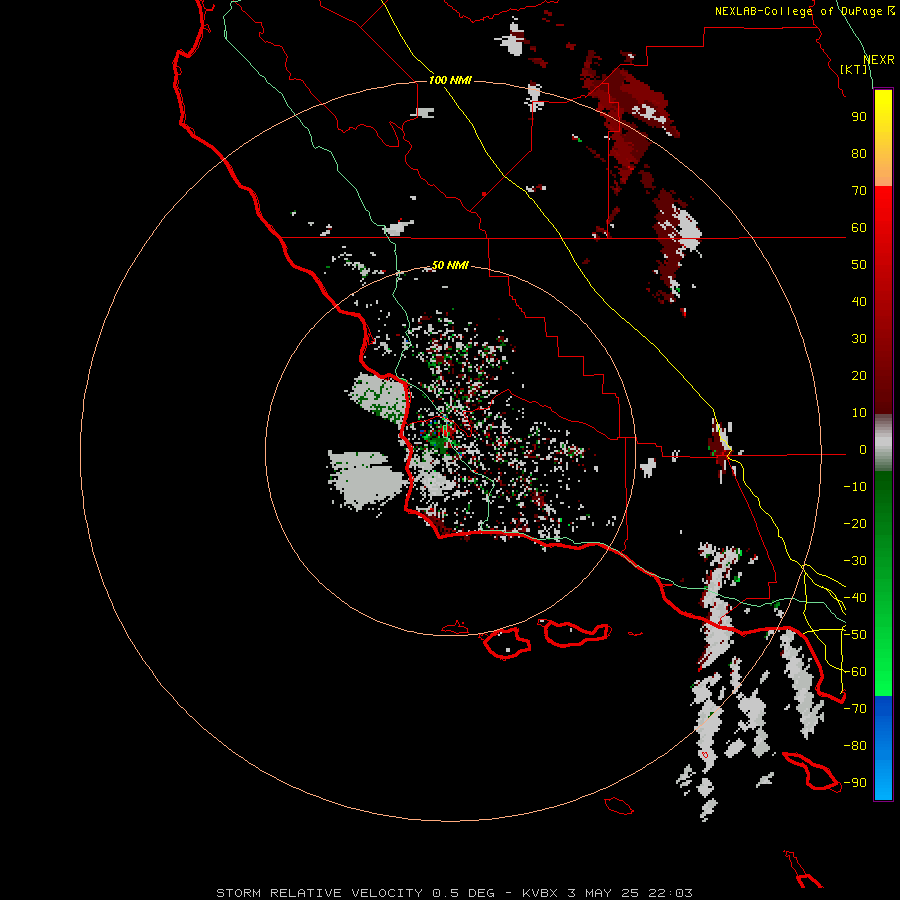Pick the -40 label on velocity scale
900x900 pixels.
click(x=855, y=598)
